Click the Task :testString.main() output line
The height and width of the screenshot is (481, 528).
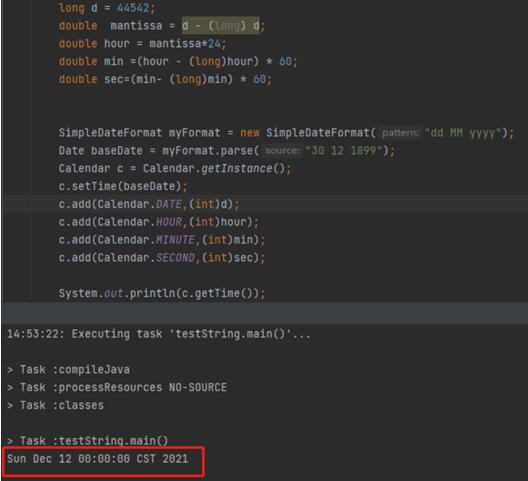click(88, 441)
